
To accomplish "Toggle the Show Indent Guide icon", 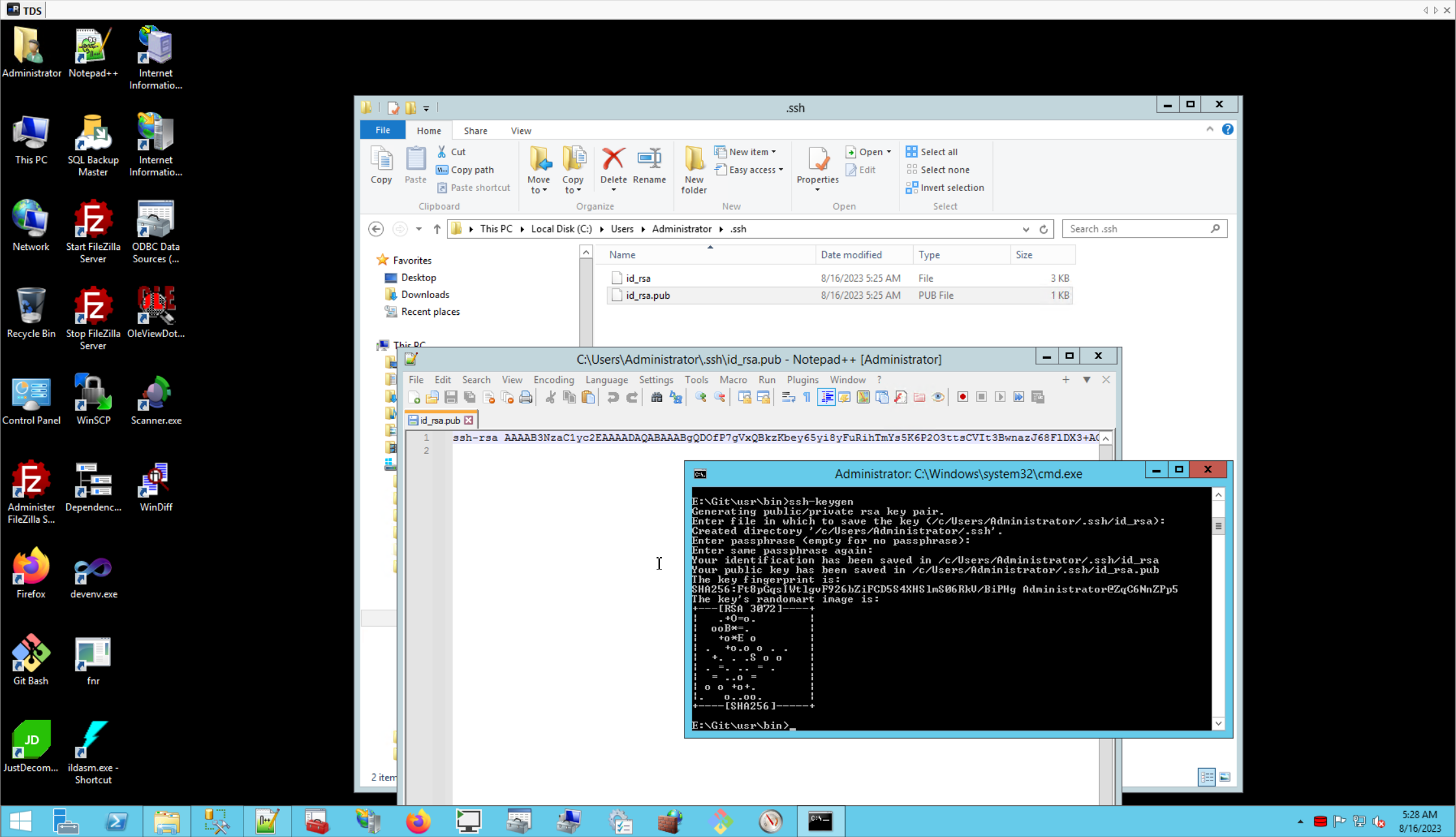I will tap(826, 397).
